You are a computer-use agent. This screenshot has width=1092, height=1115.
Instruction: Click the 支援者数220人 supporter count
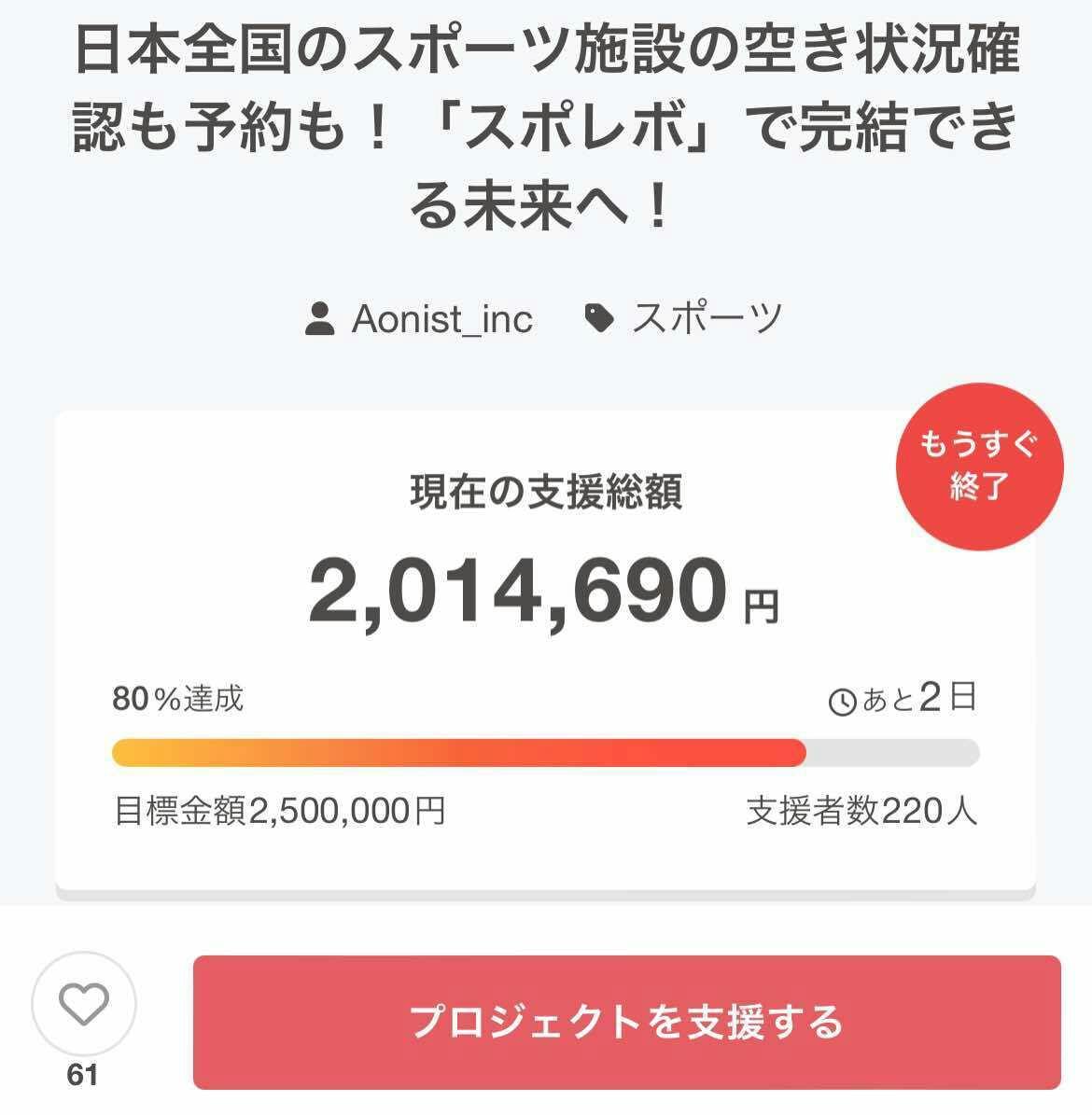click(x=861, y=812)
